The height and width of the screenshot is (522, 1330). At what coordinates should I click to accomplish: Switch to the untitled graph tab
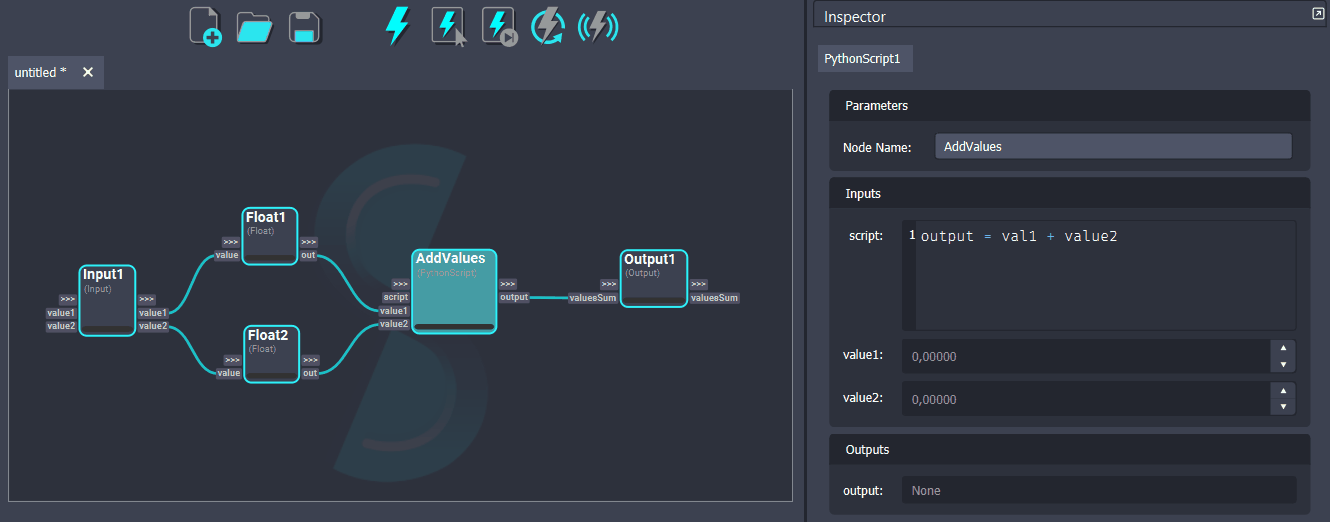pos(41,72)
